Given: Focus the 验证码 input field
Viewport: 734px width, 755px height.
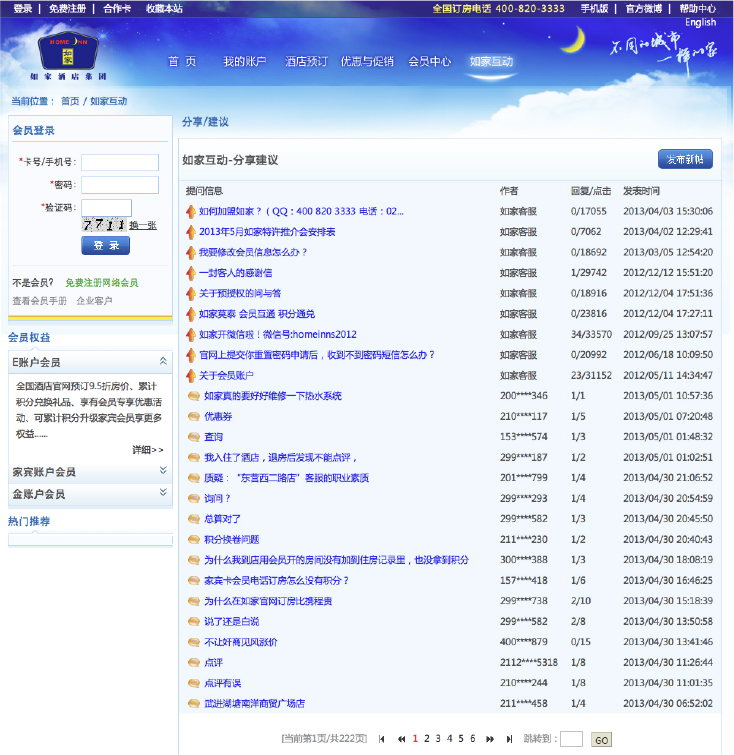Looking at the screenshot, I should 106,208.
